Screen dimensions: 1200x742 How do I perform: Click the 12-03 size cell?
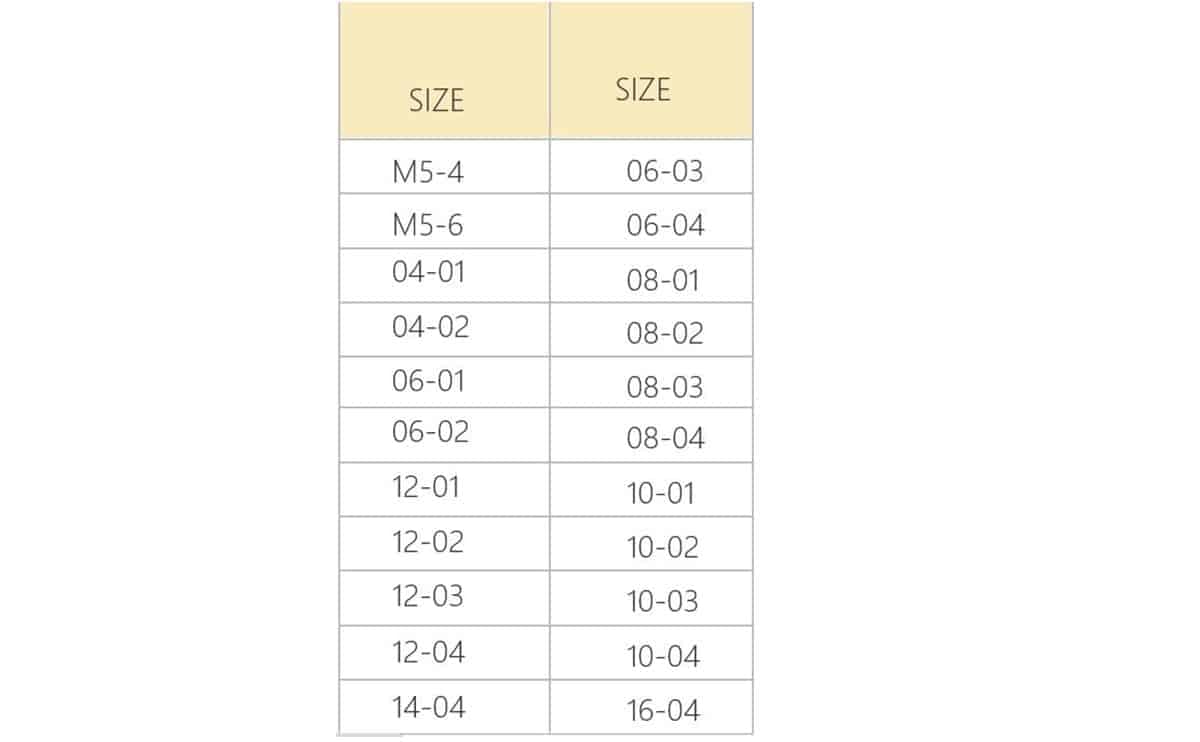(x=428, y=596)
